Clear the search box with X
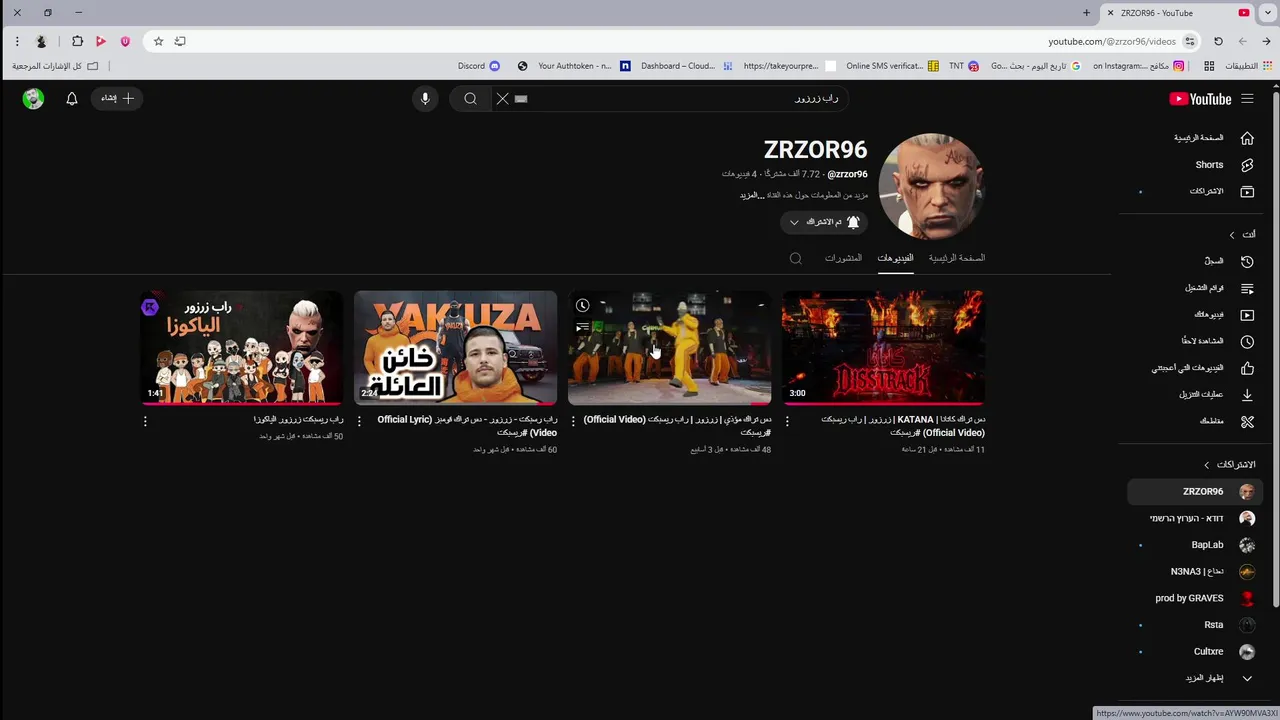The height and width of the screenshot is (720, 1280). point(502,98)
